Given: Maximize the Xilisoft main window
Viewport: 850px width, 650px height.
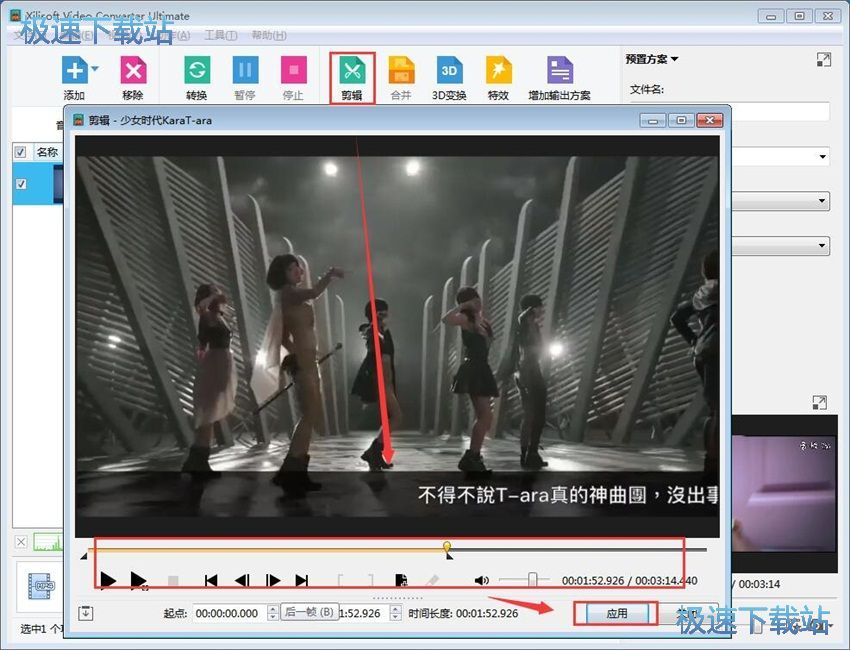Looking at the screenshot, I should point(799,16).
